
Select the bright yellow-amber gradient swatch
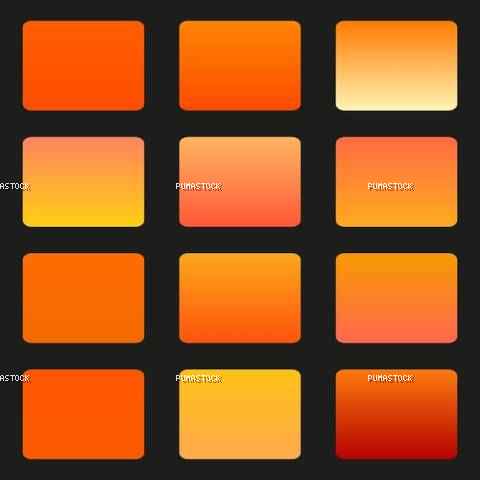(x=240, y=414)
